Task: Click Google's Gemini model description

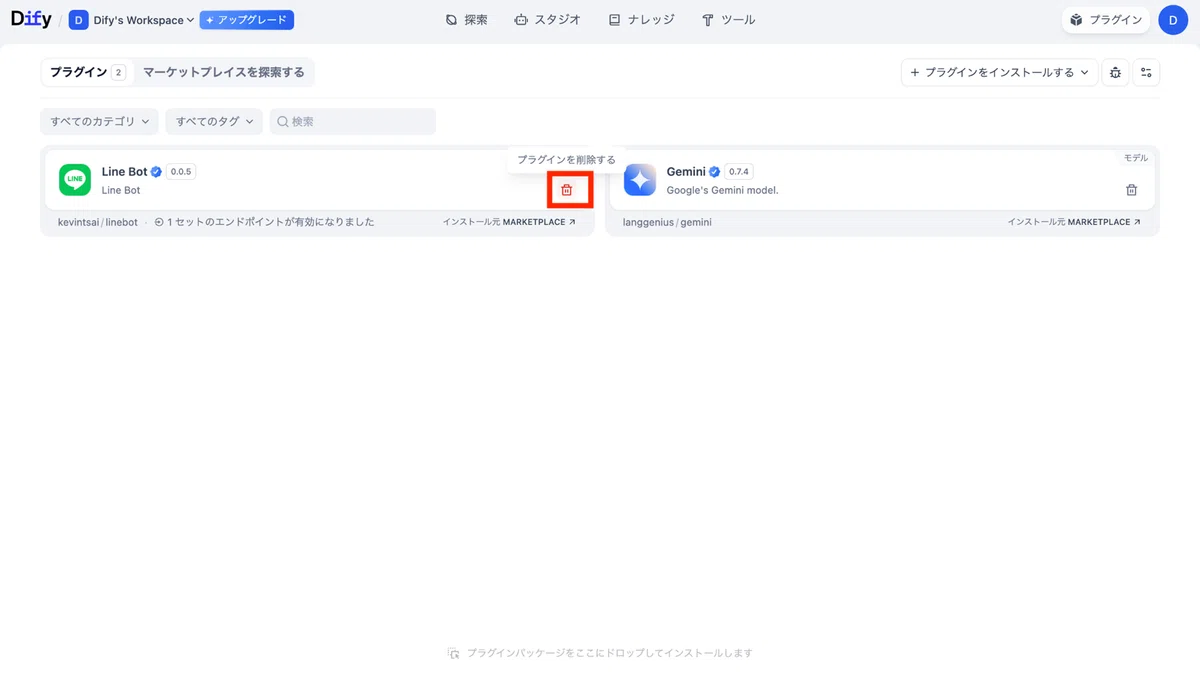Action: click(722, 190)
